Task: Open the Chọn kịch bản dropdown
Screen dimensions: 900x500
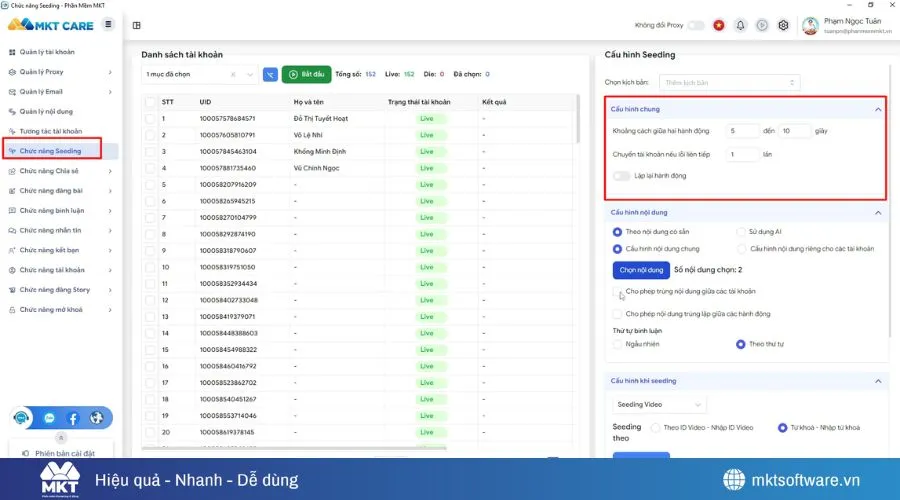Action: point(729,82)
